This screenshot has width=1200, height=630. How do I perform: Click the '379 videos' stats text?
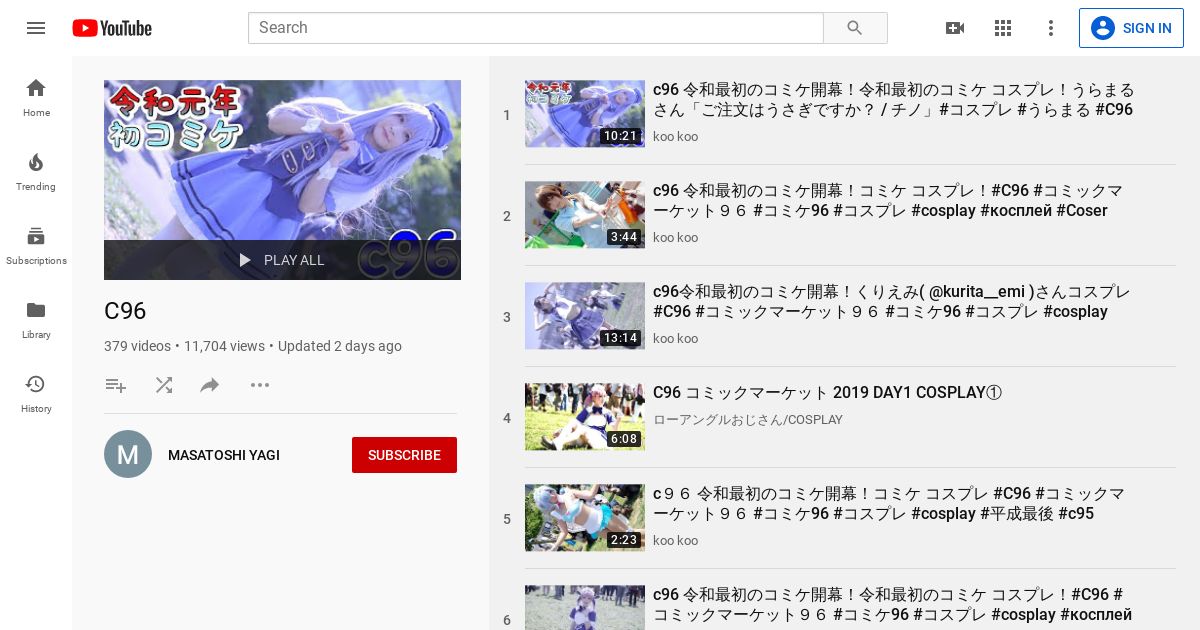click(138, 346)
